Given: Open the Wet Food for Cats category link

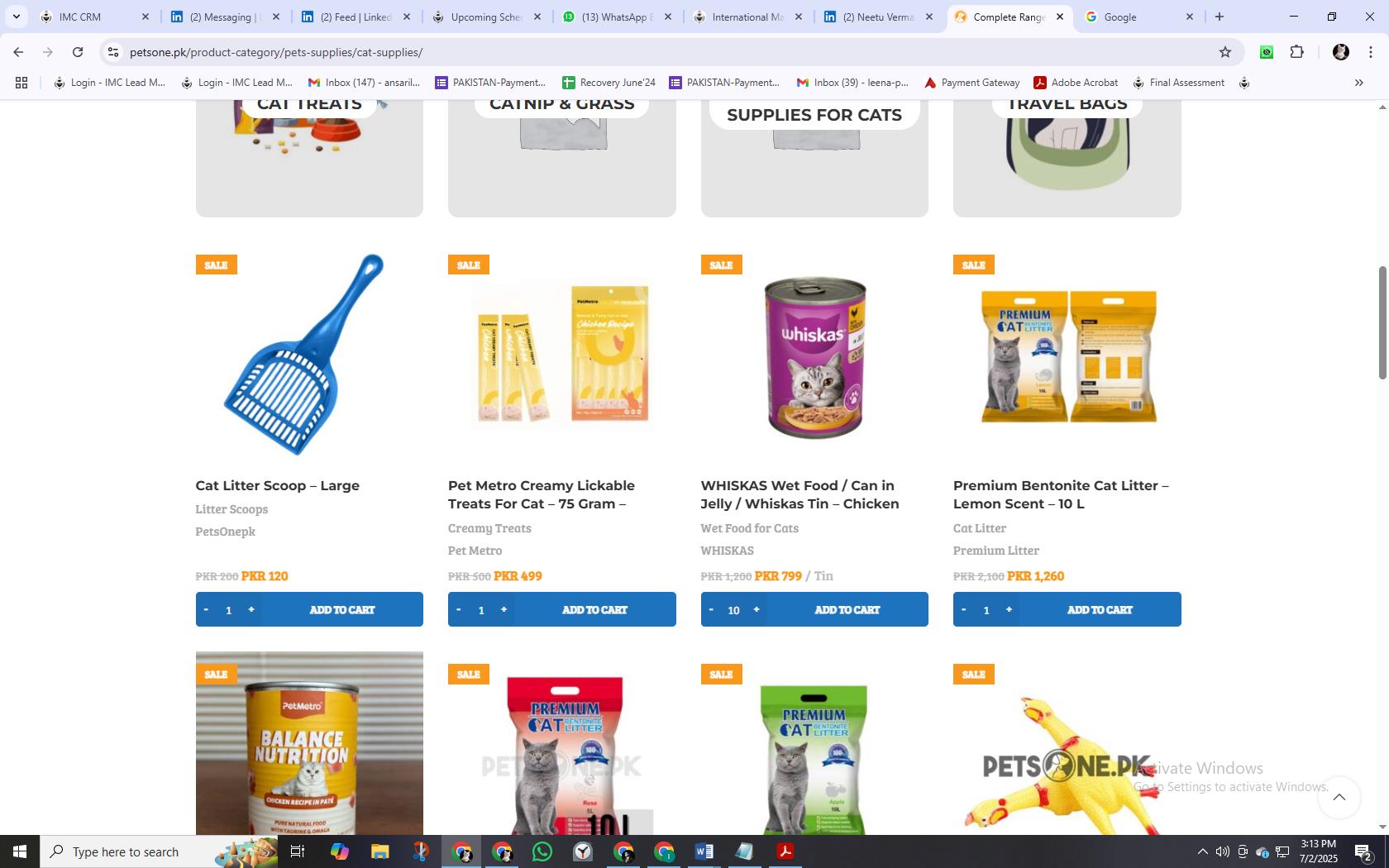Looking at the screenshot, I should pos(749,528).
